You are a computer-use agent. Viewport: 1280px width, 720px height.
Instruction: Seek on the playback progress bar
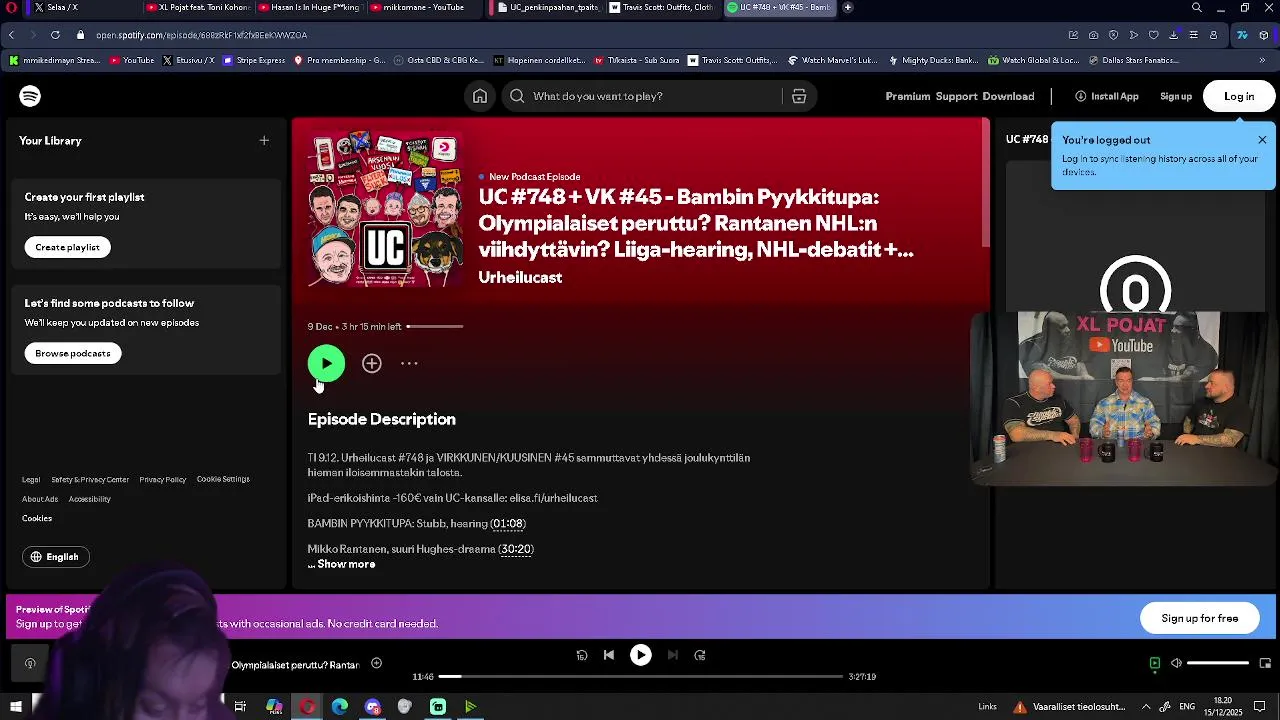[x=641, y=677]
